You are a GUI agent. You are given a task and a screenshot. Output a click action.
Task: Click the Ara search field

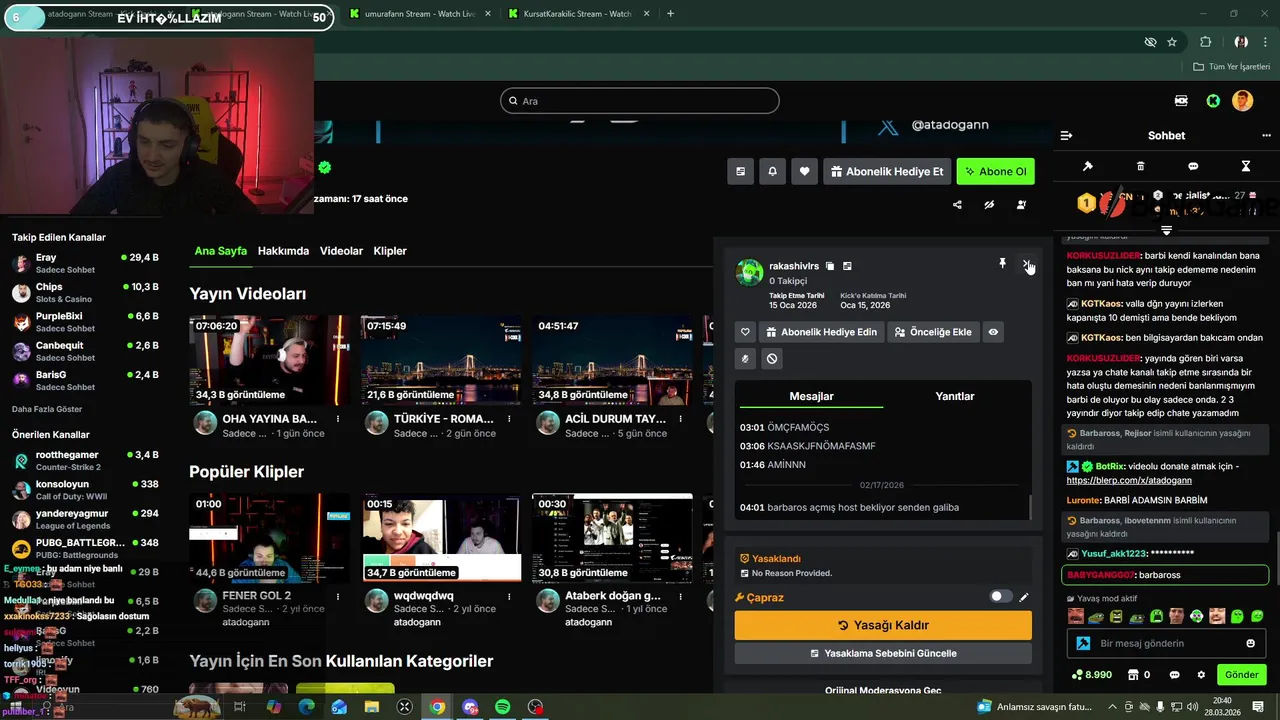(640, 101)
